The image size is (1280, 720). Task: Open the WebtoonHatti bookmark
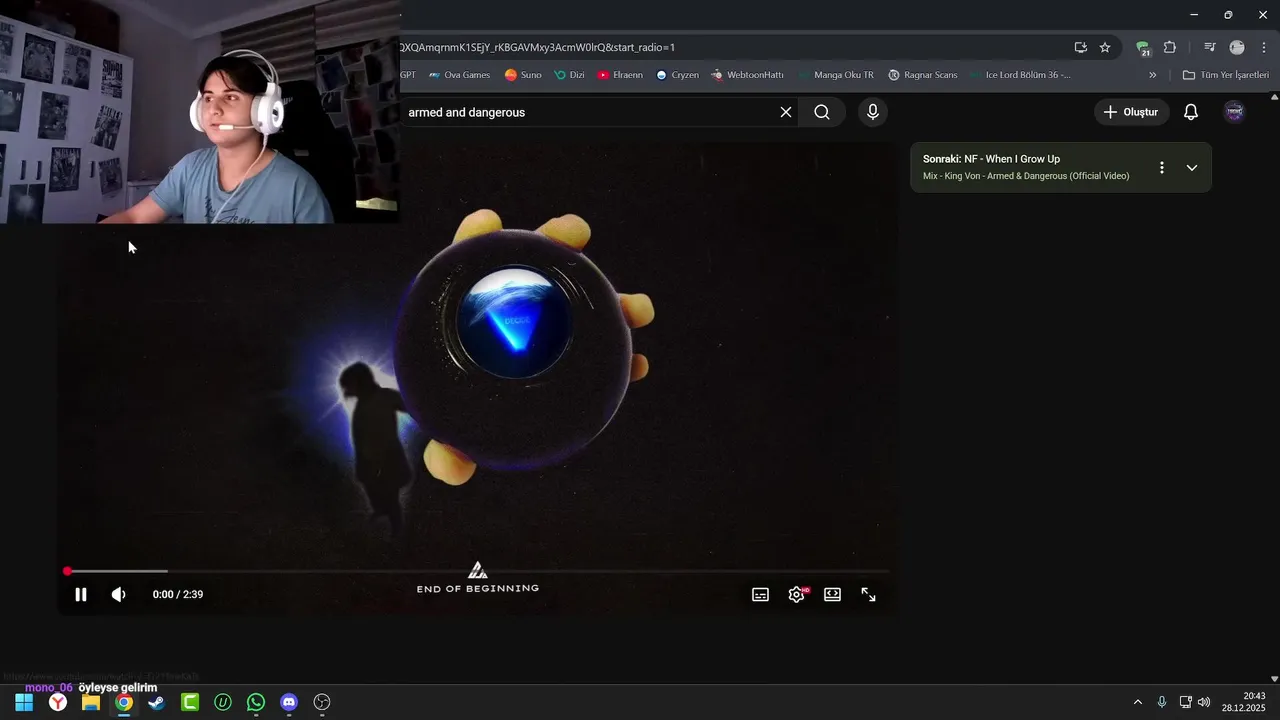coord(747,75)
